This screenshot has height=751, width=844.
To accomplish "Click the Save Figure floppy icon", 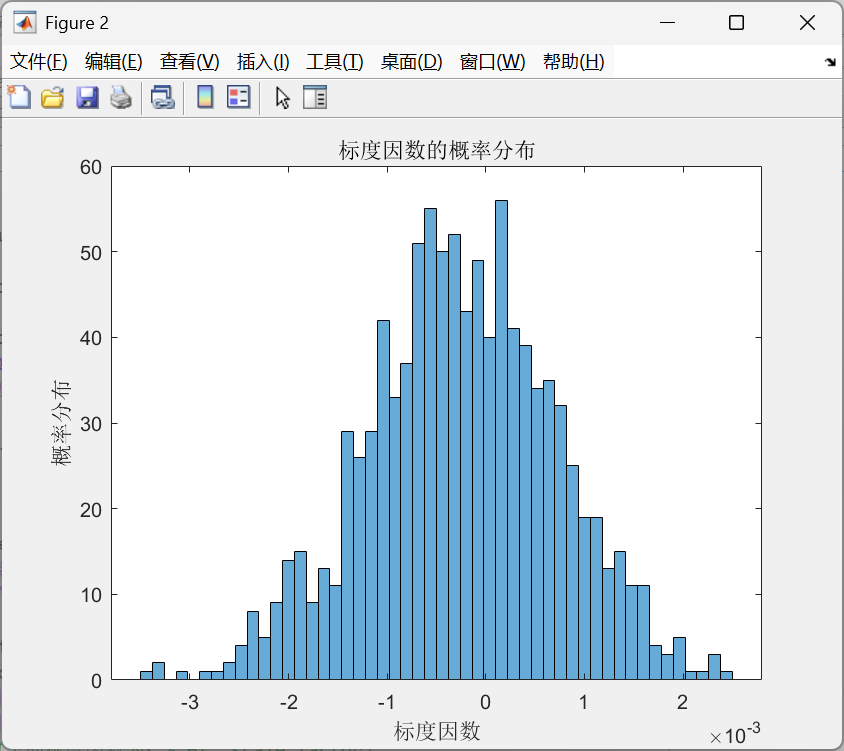I will pyautogui.click(x=87, y=97).
